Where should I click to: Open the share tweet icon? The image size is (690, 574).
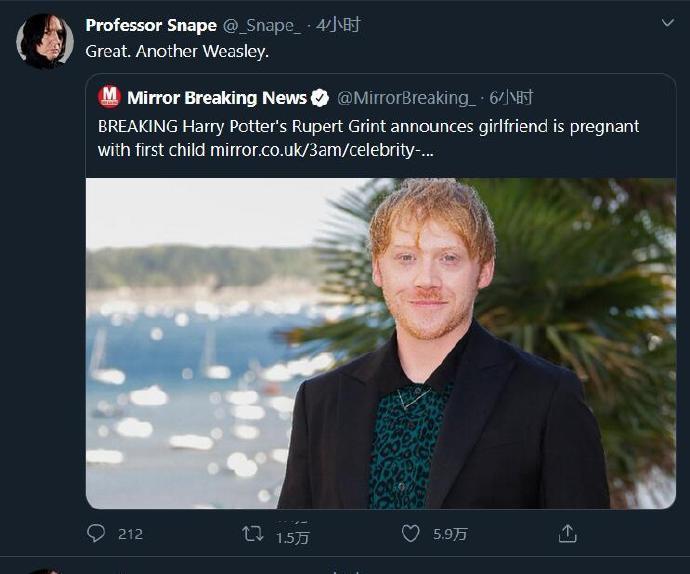[x=567, y=533]
